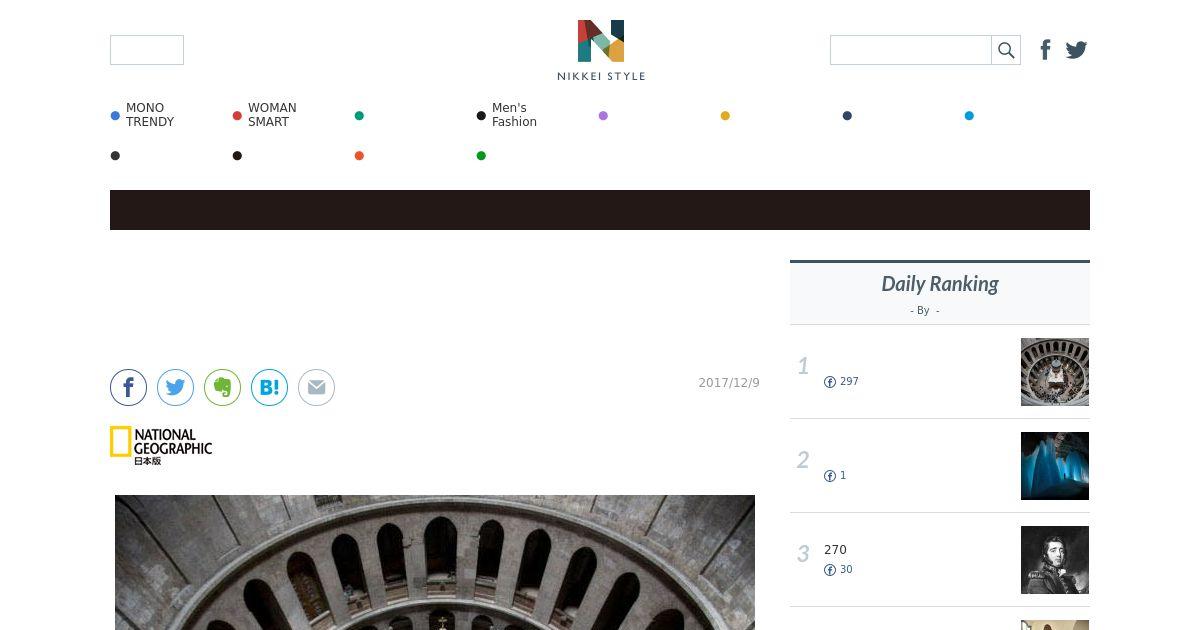The image size is (1200, 630).
Task: Click the empty box at header left
Action: click(x=147, y=50)
